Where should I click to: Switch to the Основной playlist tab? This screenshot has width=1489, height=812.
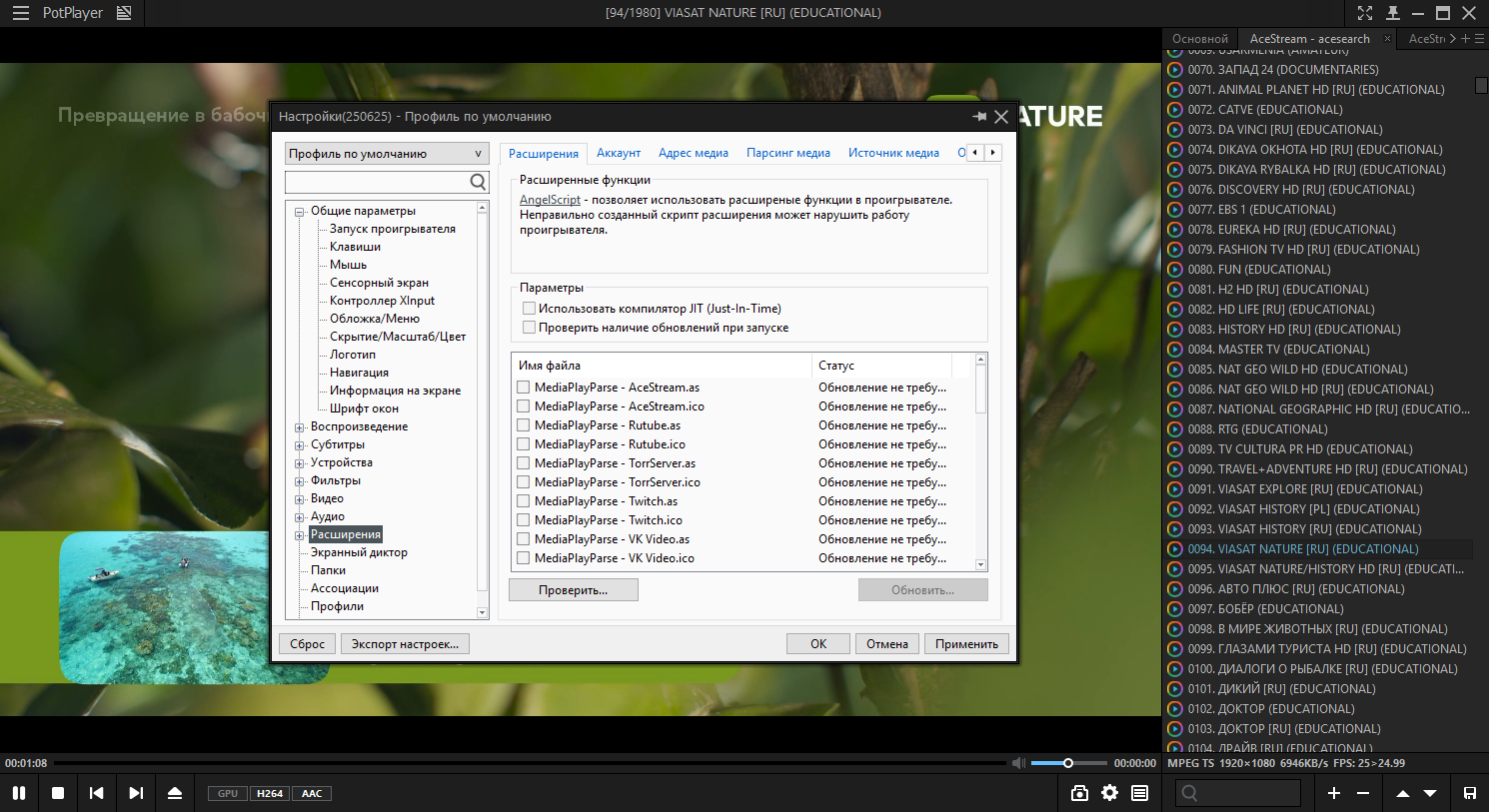[x=1199, y=39]
